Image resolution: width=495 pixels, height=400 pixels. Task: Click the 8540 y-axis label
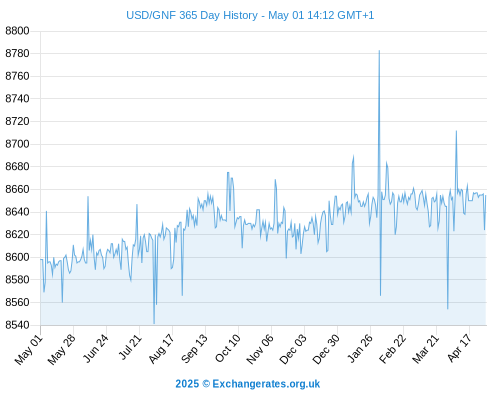pos(17,325)
